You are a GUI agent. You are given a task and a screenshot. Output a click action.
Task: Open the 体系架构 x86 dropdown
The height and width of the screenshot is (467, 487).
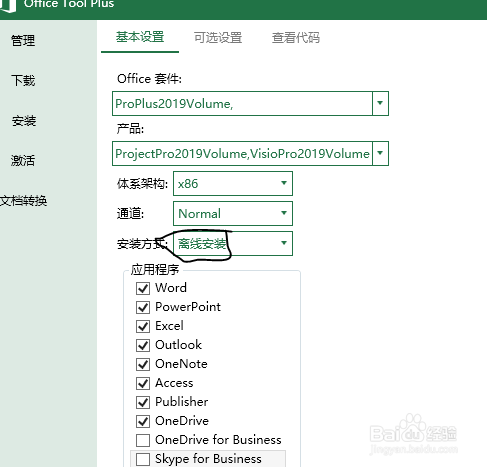233,183
